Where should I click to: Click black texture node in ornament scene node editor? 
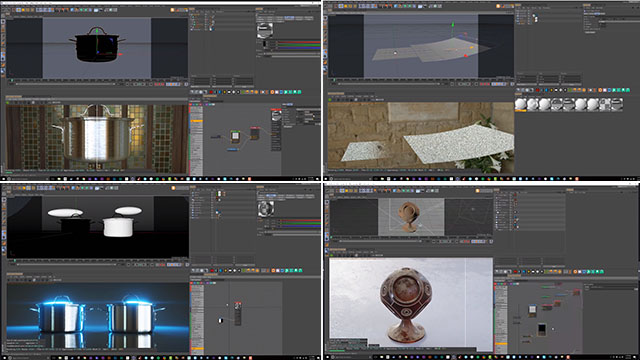point(542,329)
